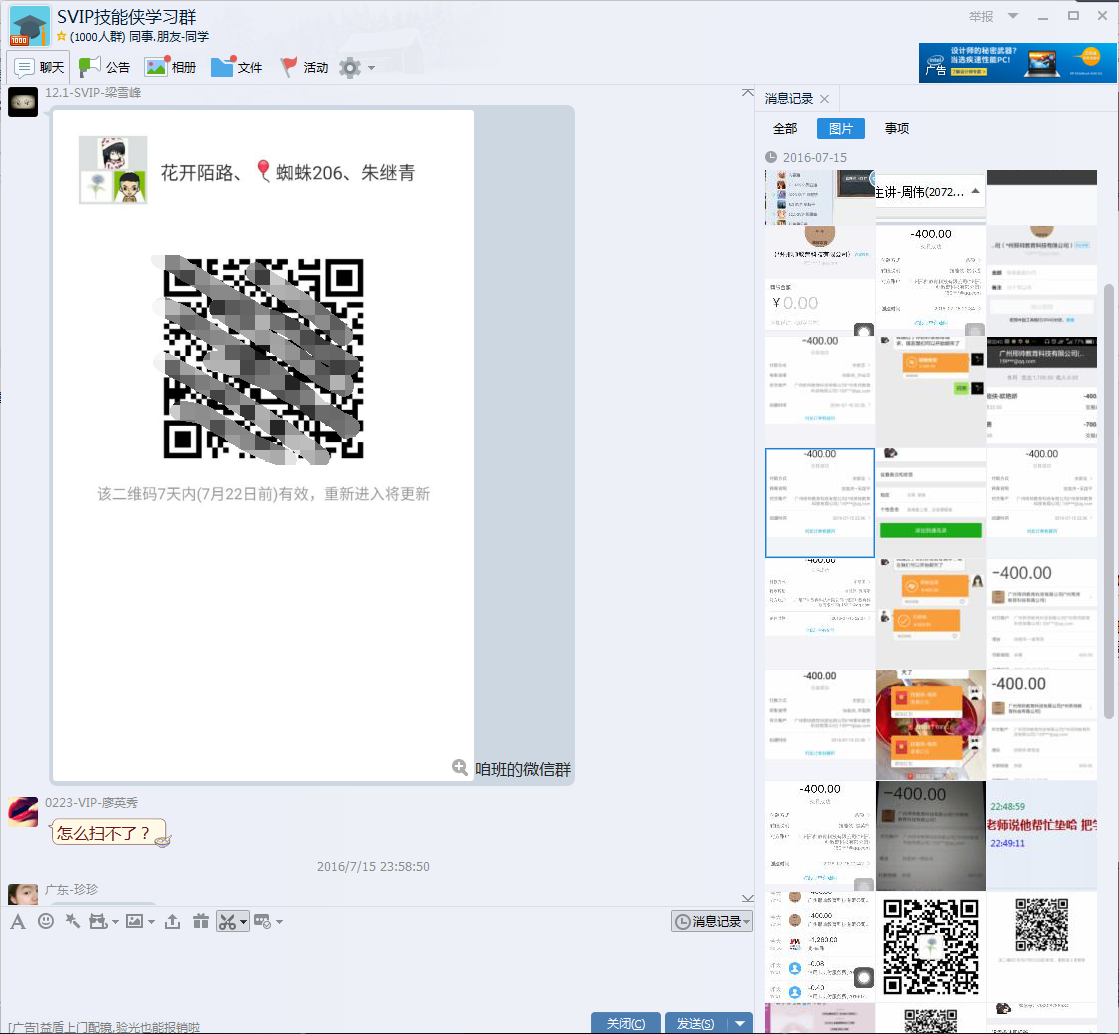Click the upload file icon above the input box

[x=171, y=921]
